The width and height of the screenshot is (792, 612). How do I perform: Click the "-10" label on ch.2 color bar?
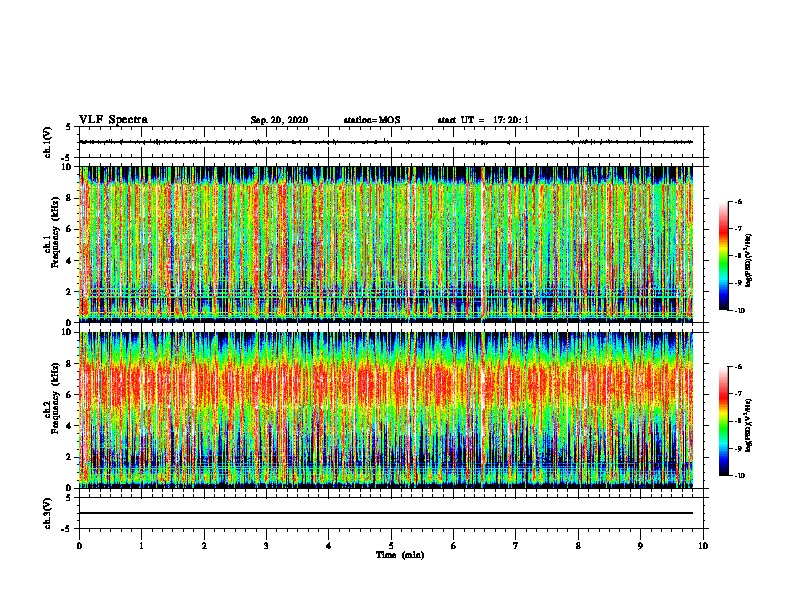point(739,476)
